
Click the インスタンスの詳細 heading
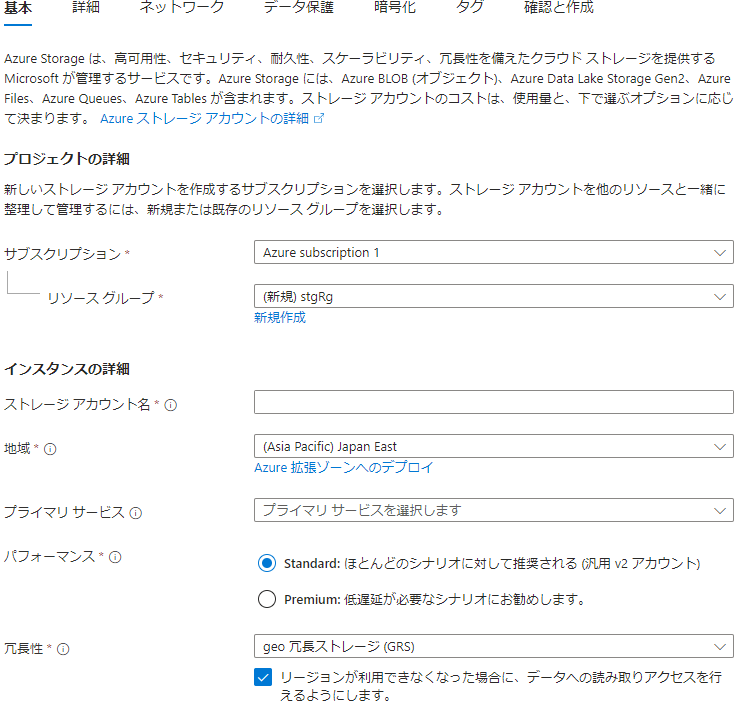tap(67, 369)
